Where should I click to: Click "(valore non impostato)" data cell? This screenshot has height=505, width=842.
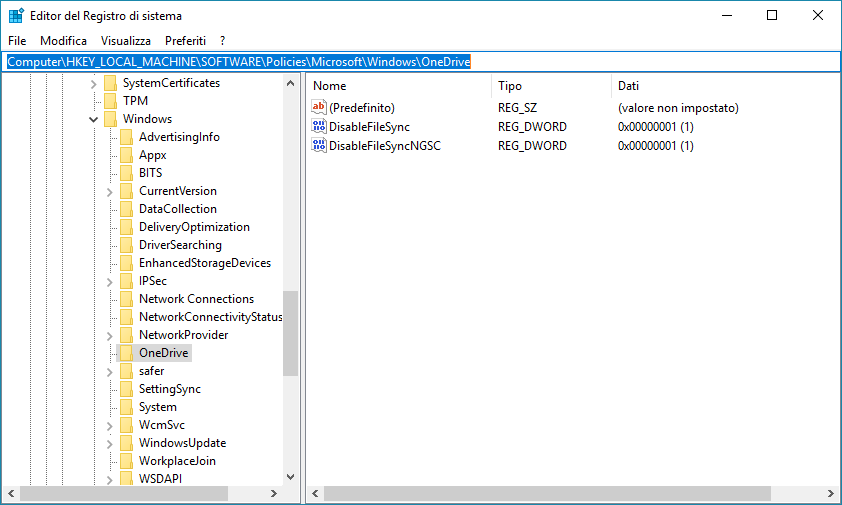tap(678, 107)
